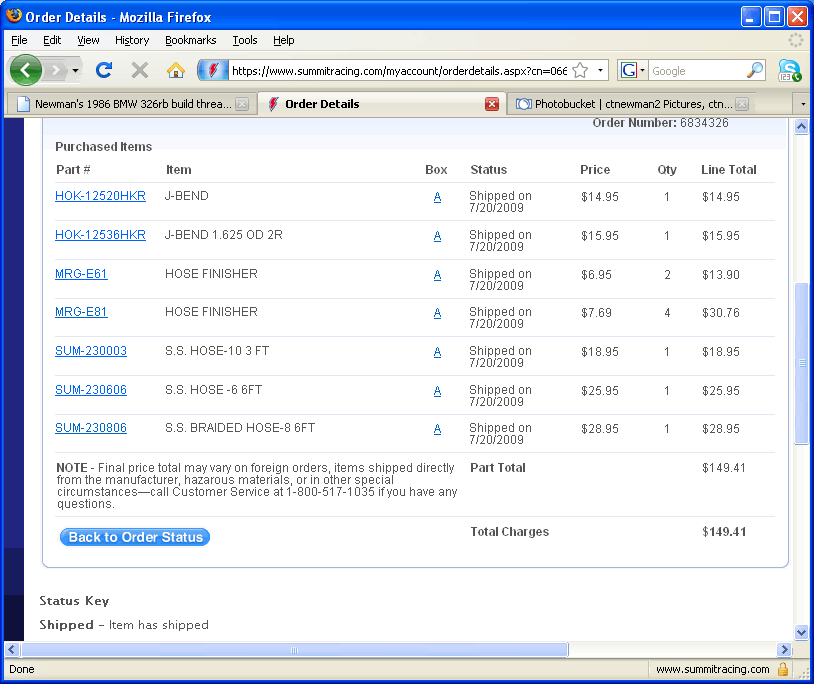Screen dimensions: 814x684
Task: Click Box A link for S.S. HOSE-10 3 FT
Action: (x=437, y=352)
